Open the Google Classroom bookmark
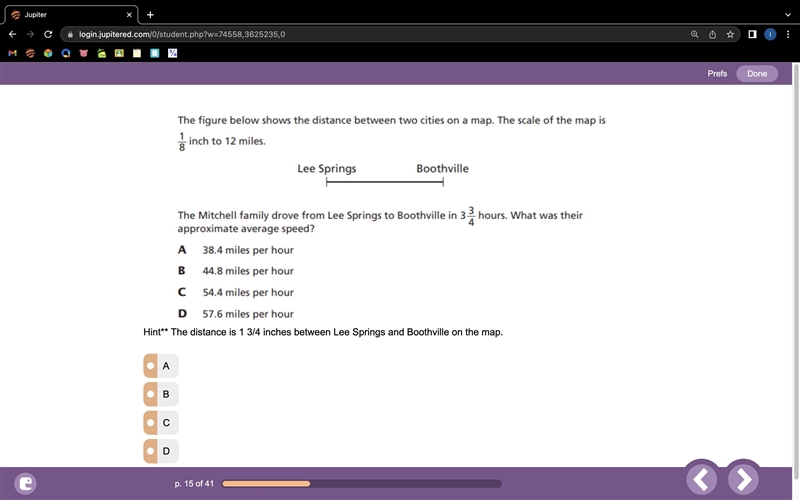800x500 pixels. click(119, 53)
